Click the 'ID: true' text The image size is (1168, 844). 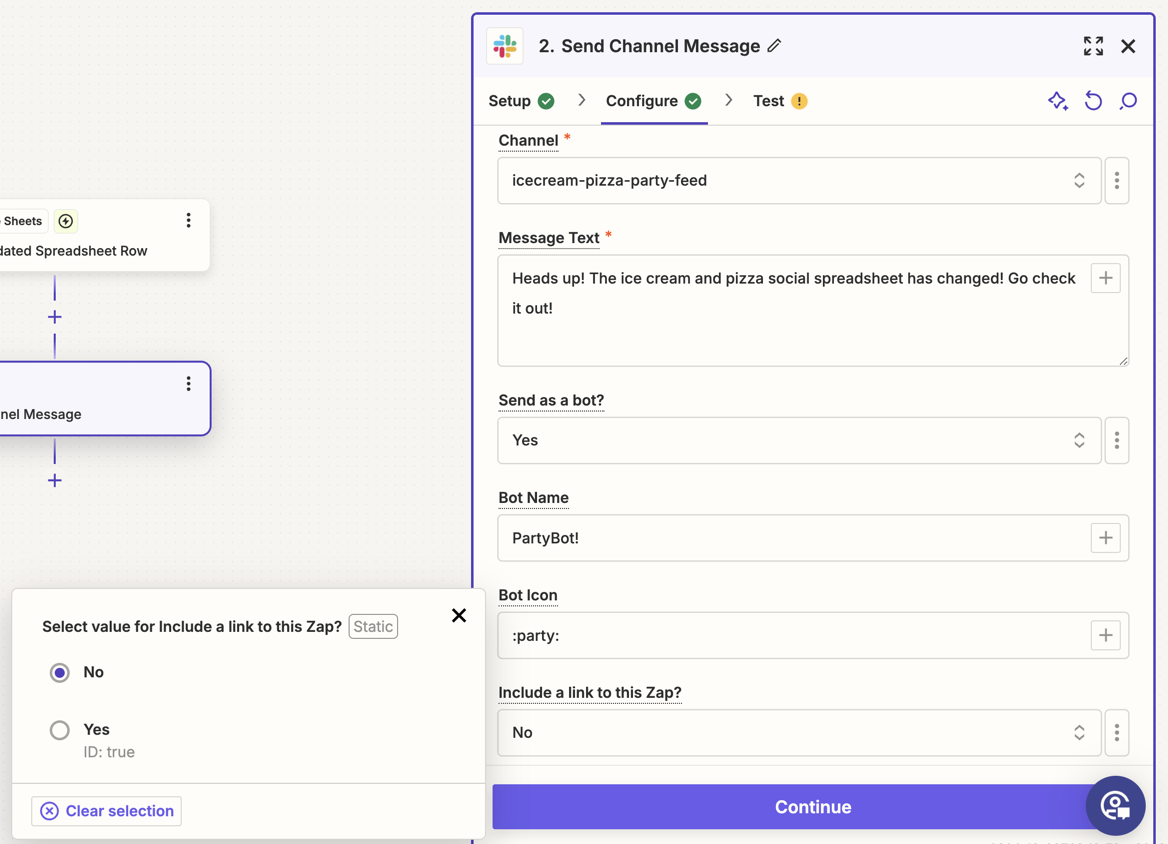click(109, 752)
